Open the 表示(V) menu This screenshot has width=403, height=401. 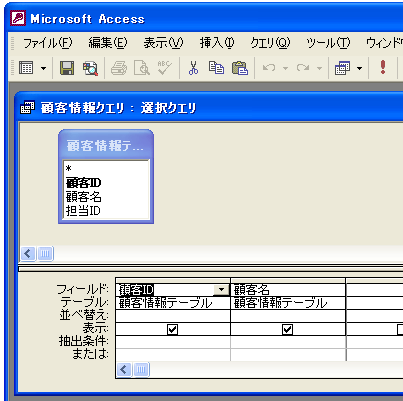coord(163,43)
